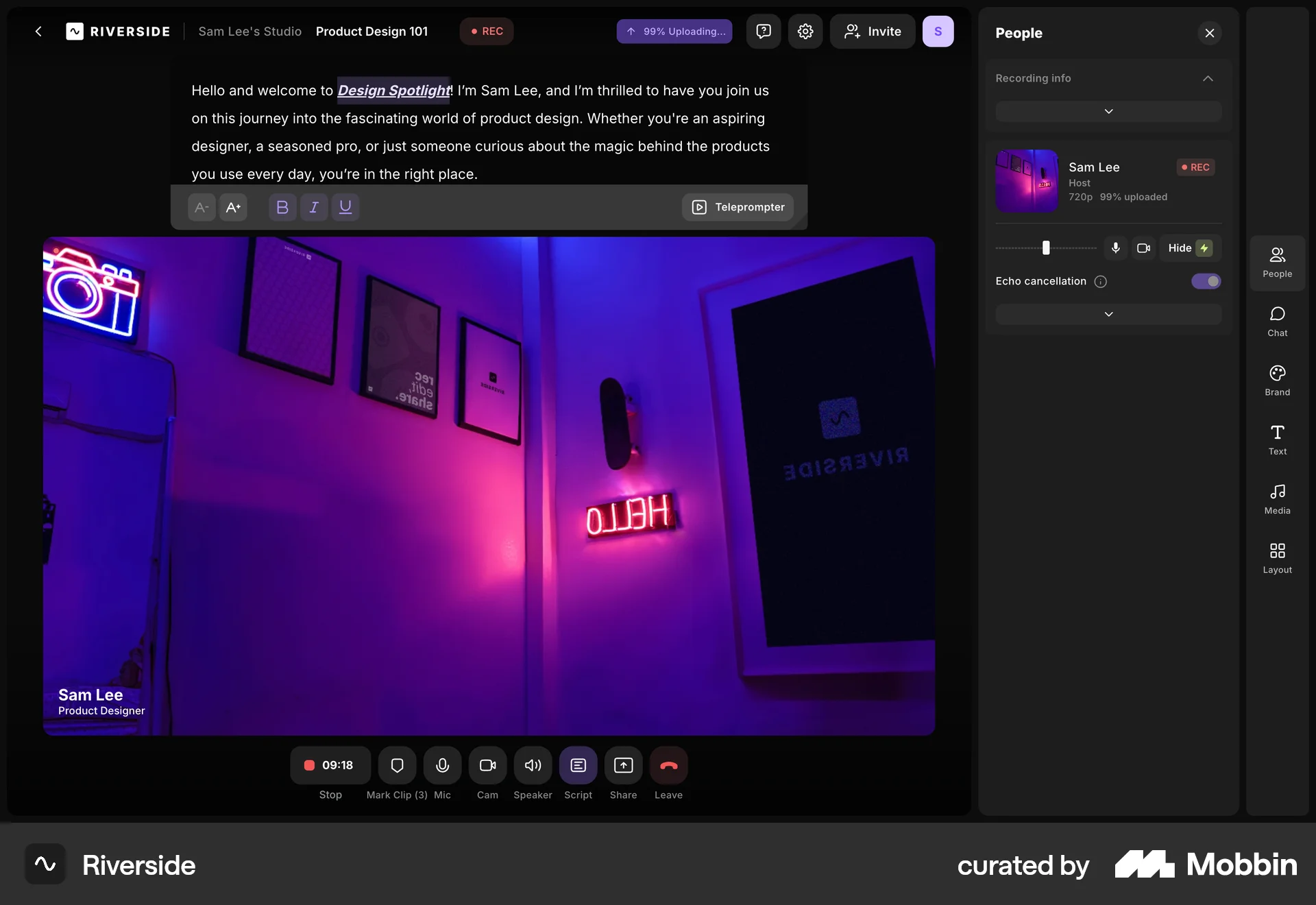Switch to the Layout panel

1276,557
